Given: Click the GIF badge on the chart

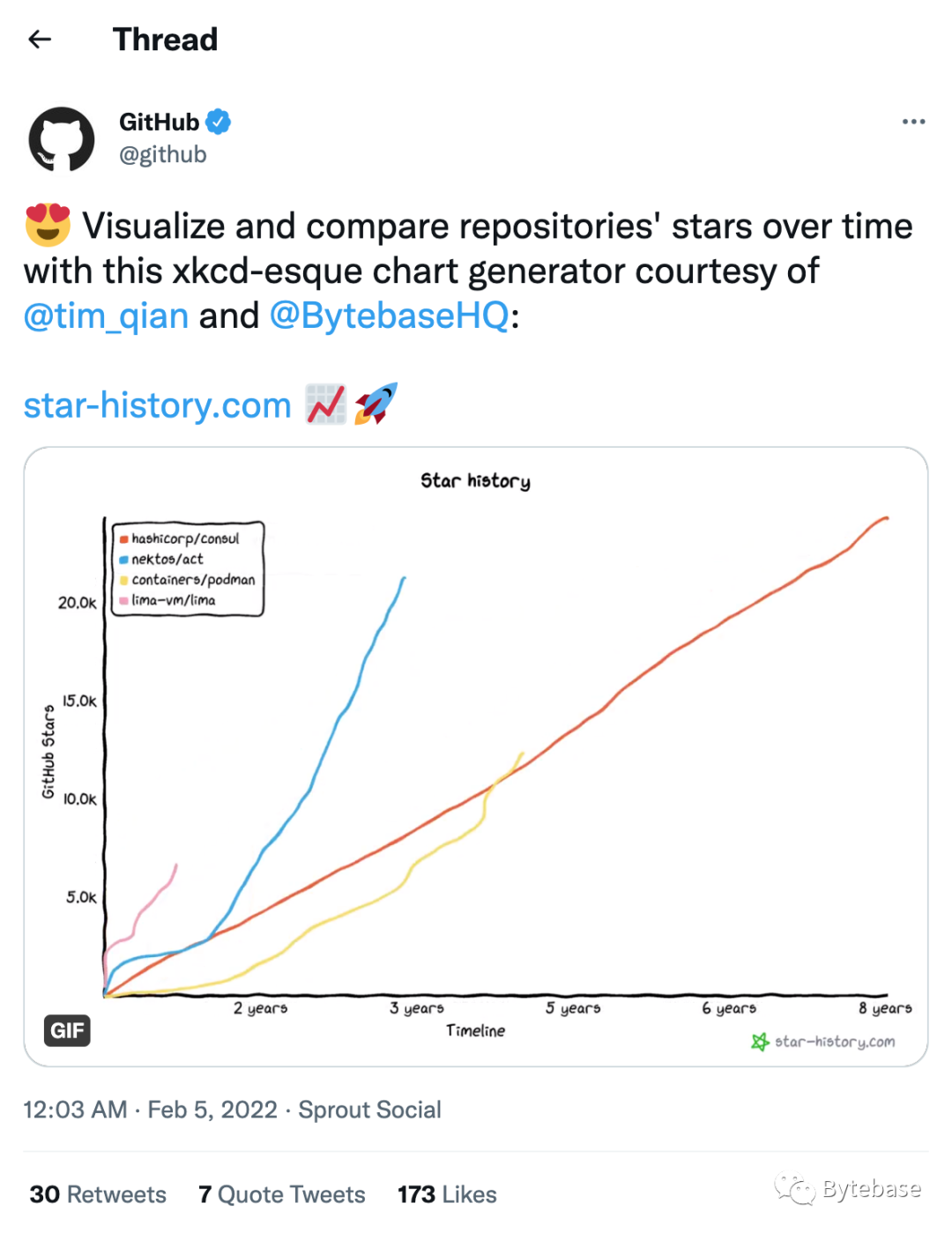Looking at the screenshot, I should 67,1030.
